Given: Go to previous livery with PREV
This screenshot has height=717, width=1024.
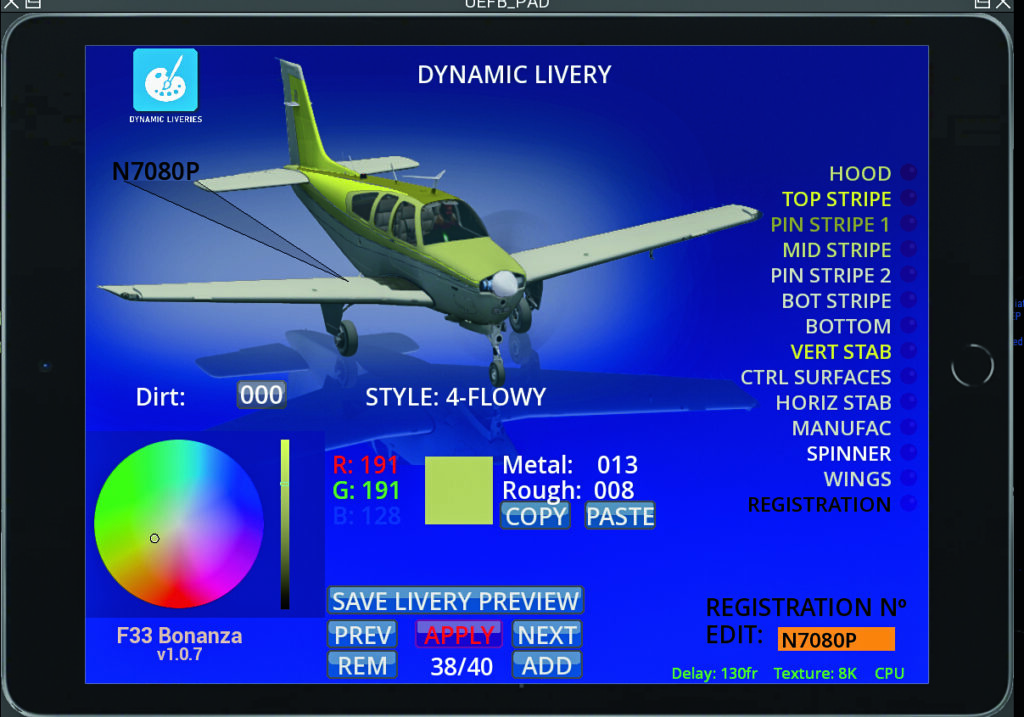Looking at the screenshot, I should point(363,635).
